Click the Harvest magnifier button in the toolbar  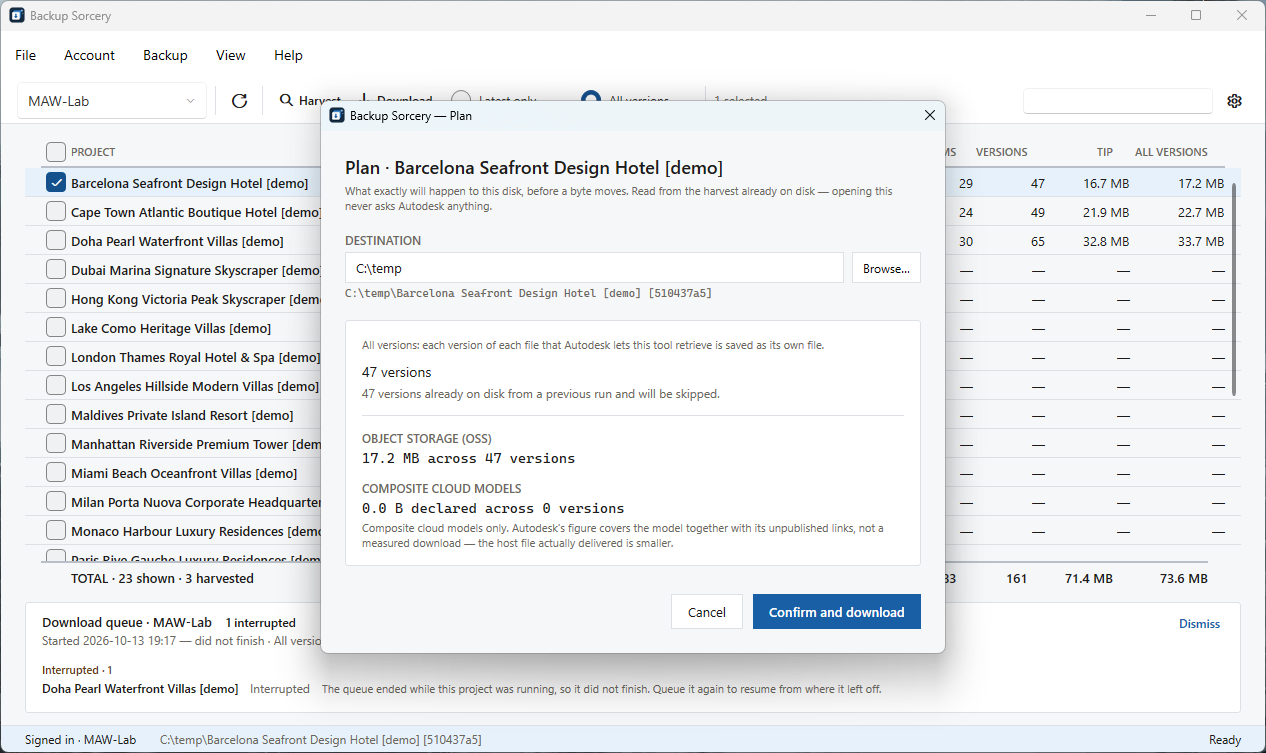(x=310, y=101)
